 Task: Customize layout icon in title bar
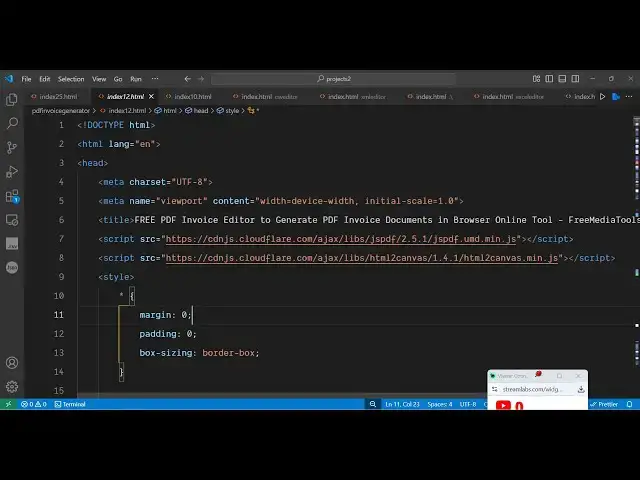tap(536, 79)
